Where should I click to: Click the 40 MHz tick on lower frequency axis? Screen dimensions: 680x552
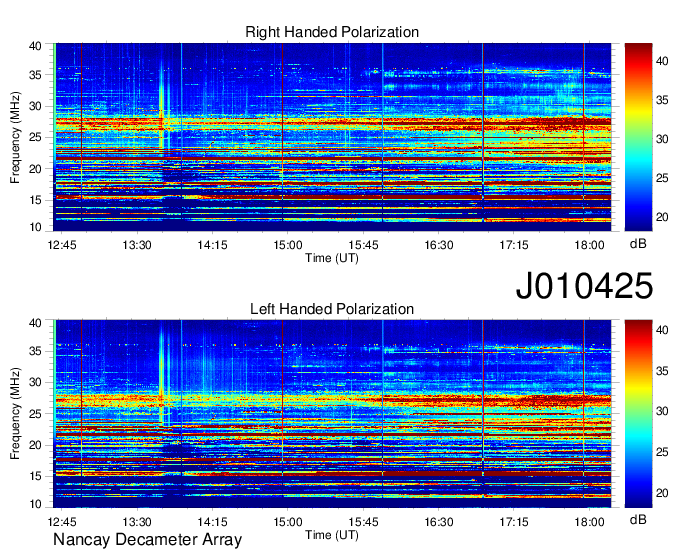[x=36, y=323]
